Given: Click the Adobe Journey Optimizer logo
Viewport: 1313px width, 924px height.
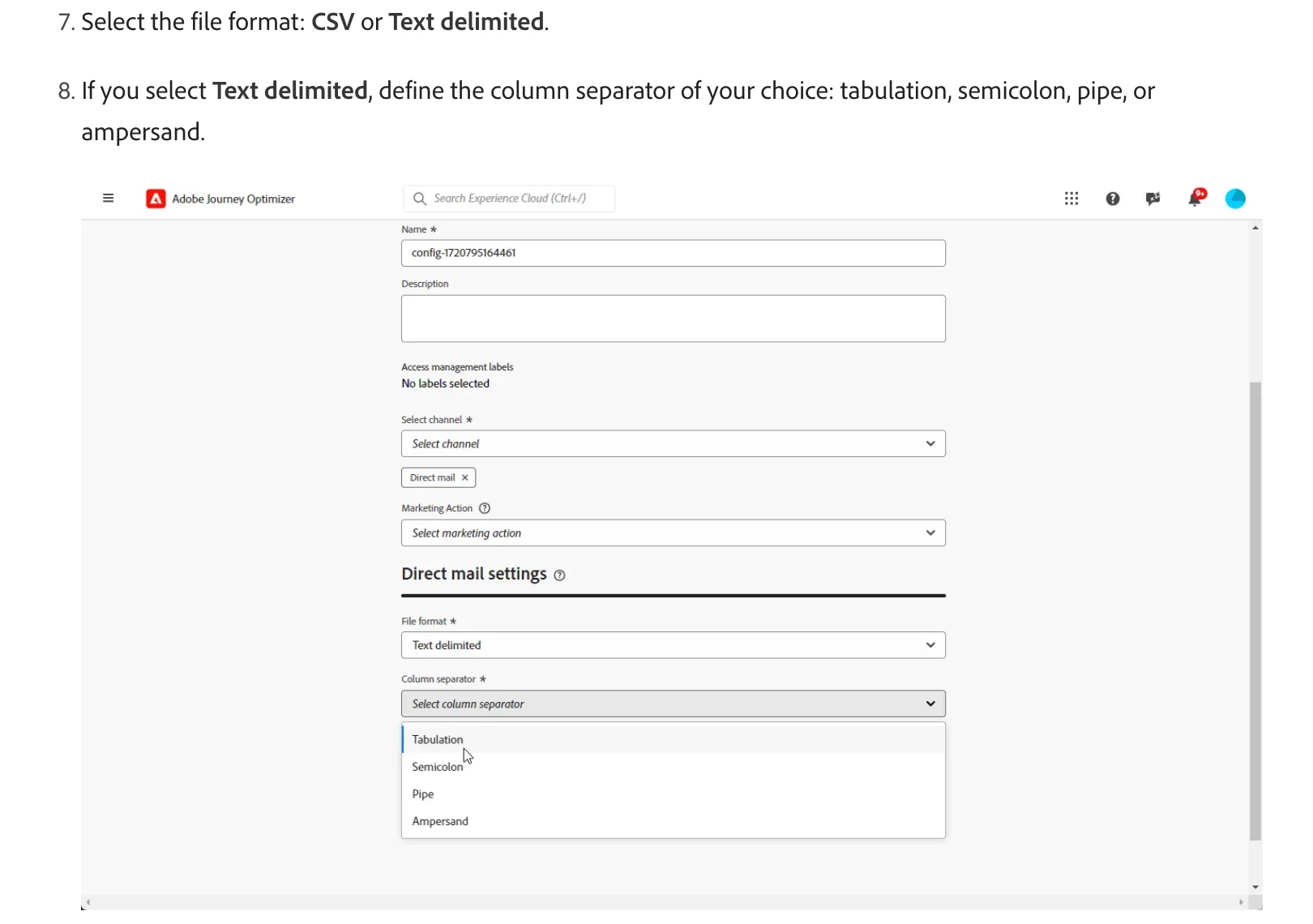Looking at the screenshot, I should [156, 199].
